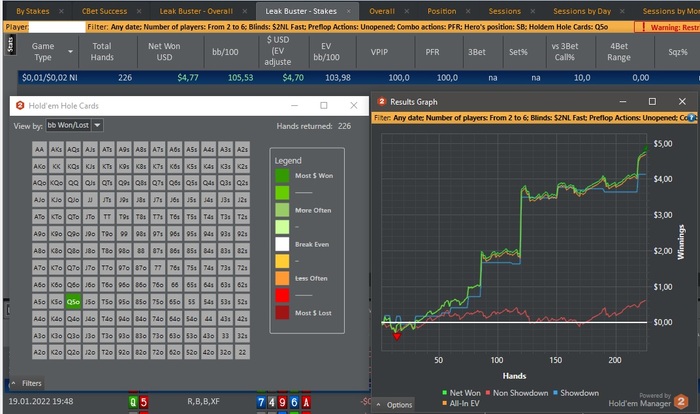Screen dimensions: 700x414
Task: Toggle the All-In EV series in graph legend
Action: click(461, 403)
